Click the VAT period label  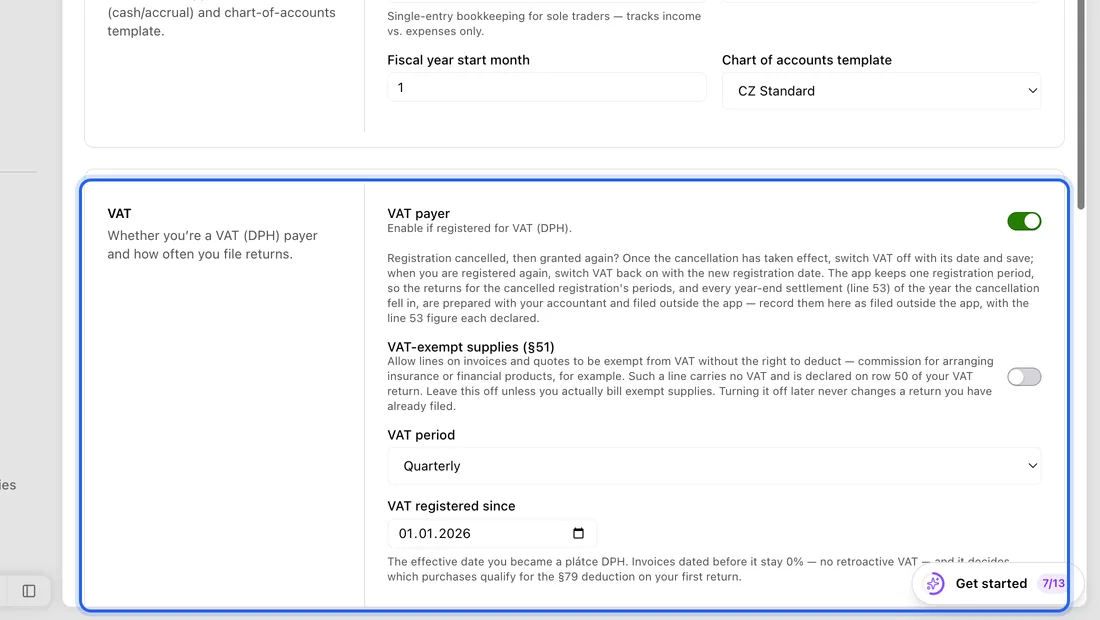click(x=421, y=436)
